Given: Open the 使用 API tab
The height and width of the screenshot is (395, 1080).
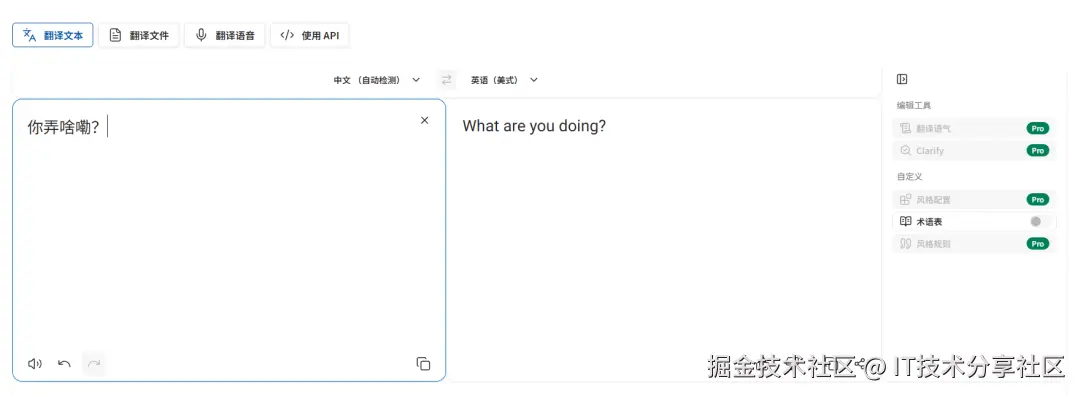Looking at the screenshot, I should pyautogui.click(x=309, y=35).
